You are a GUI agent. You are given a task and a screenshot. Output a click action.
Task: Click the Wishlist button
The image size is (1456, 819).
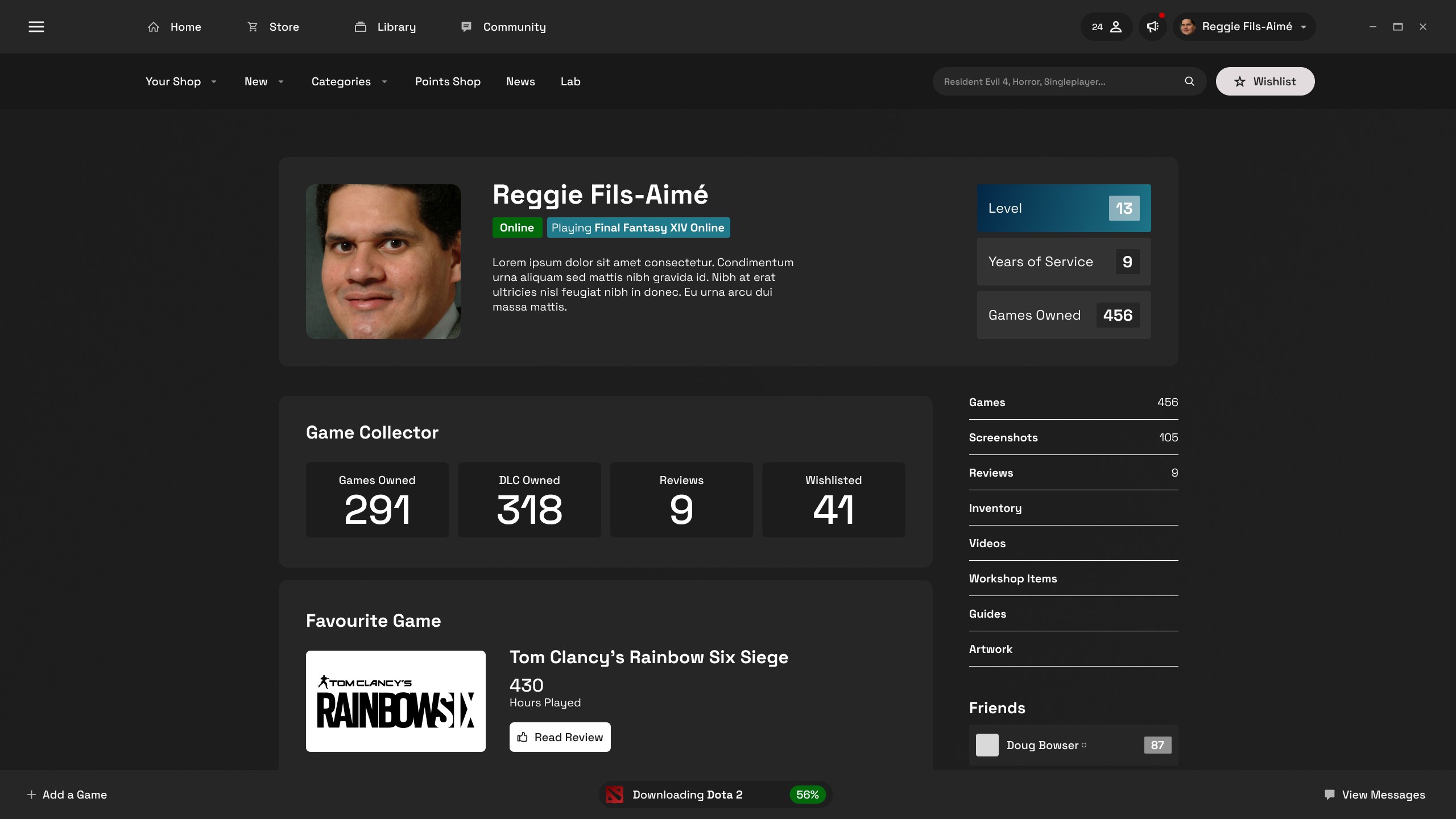(x=1265, y=81)
